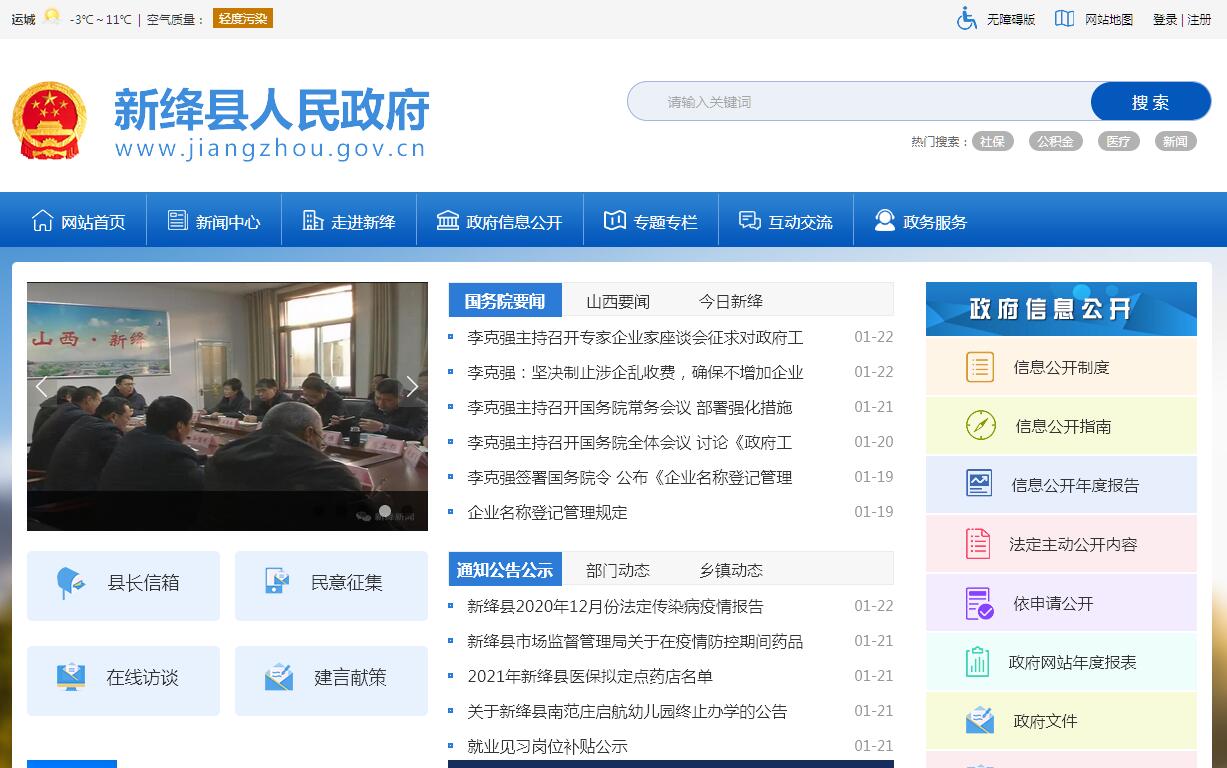Image resolution: width=1227 pixels, height=768 pixels.
Task: Open the 民意征集 survey icon
Action: coord(277,582)
